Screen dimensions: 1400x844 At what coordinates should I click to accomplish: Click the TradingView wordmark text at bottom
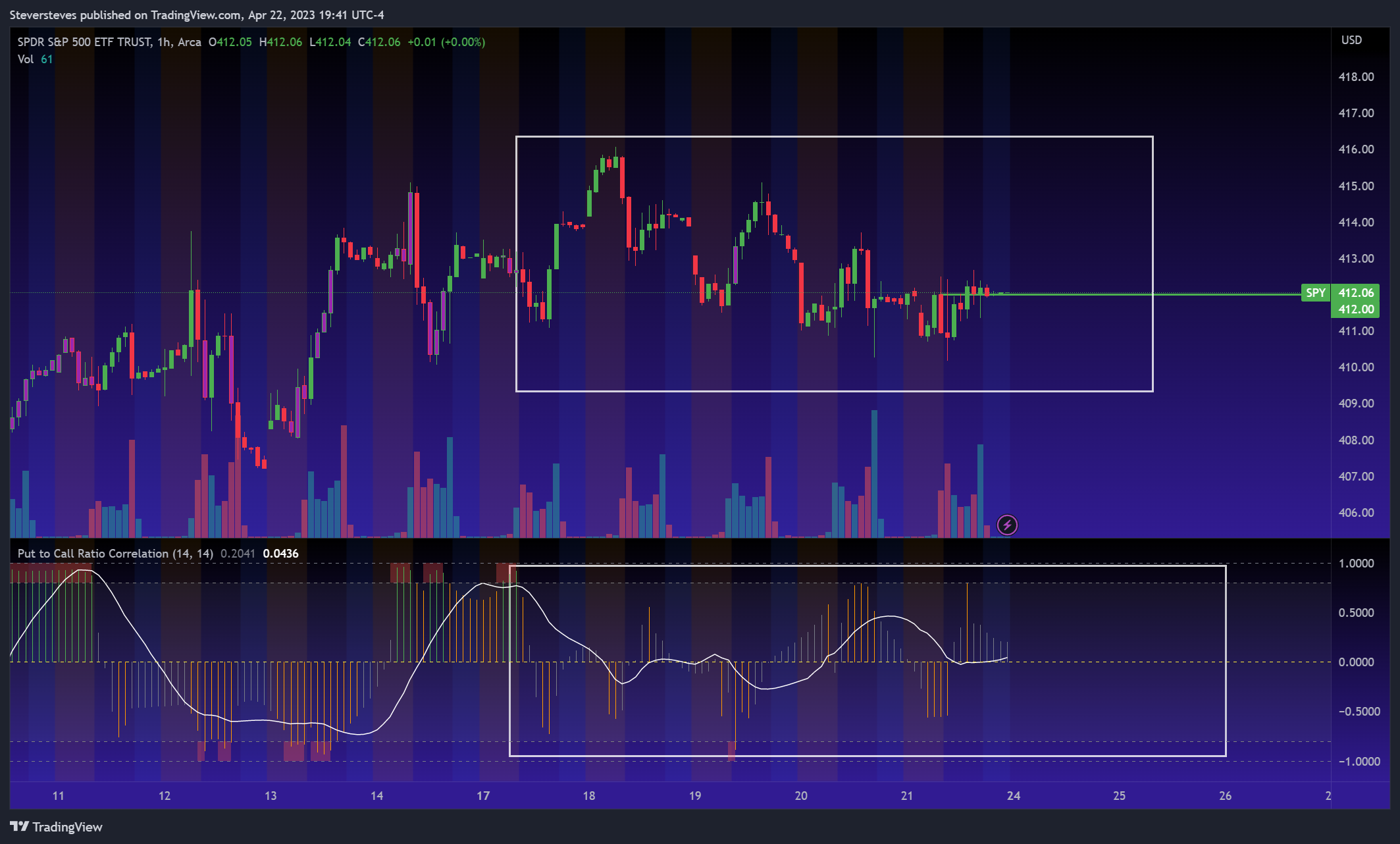click(67, 827)
